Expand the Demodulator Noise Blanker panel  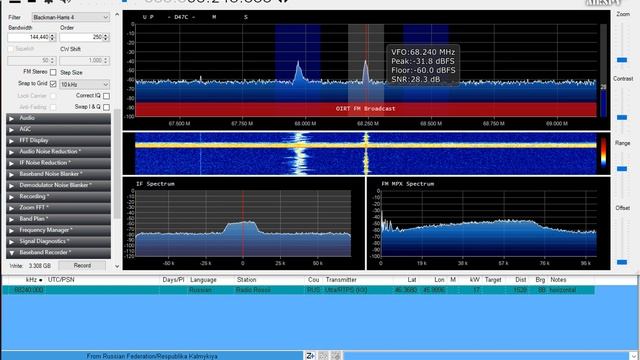click(58, 185)
